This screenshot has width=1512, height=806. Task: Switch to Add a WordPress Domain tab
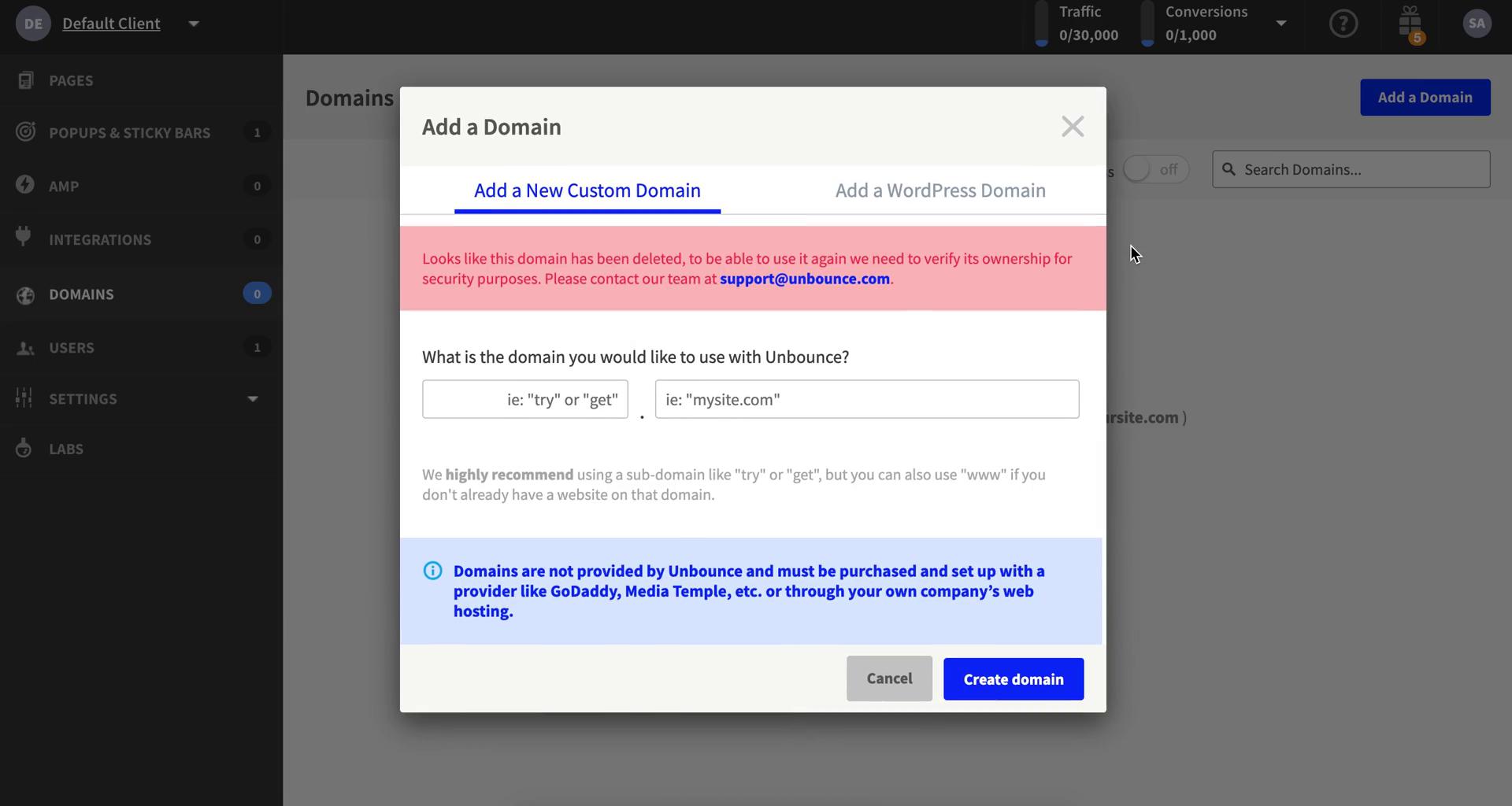tap(940, 190)
